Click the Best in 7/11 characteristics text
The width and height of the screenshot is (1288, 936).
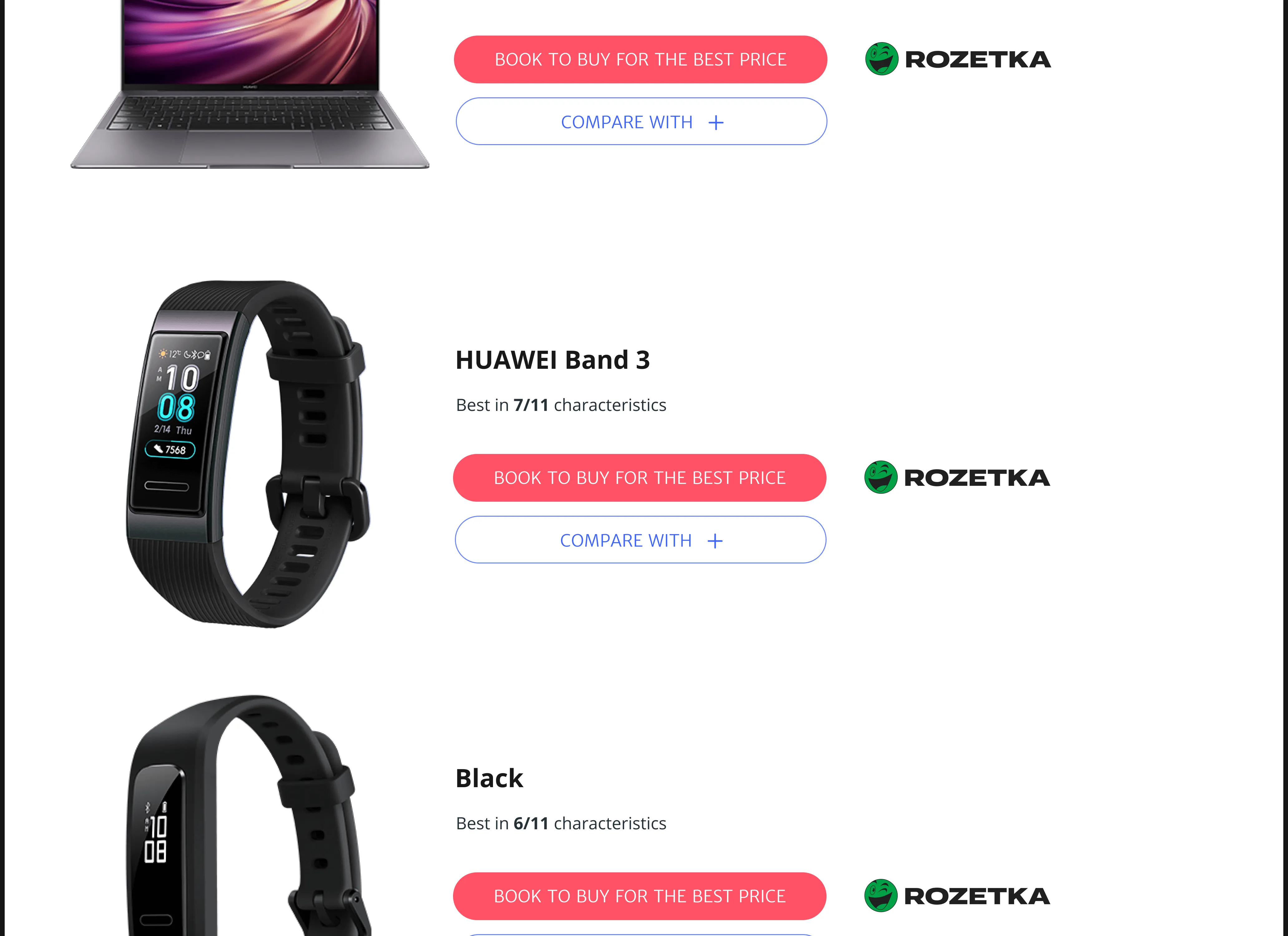pyautogui.click(x=561, y=405)
